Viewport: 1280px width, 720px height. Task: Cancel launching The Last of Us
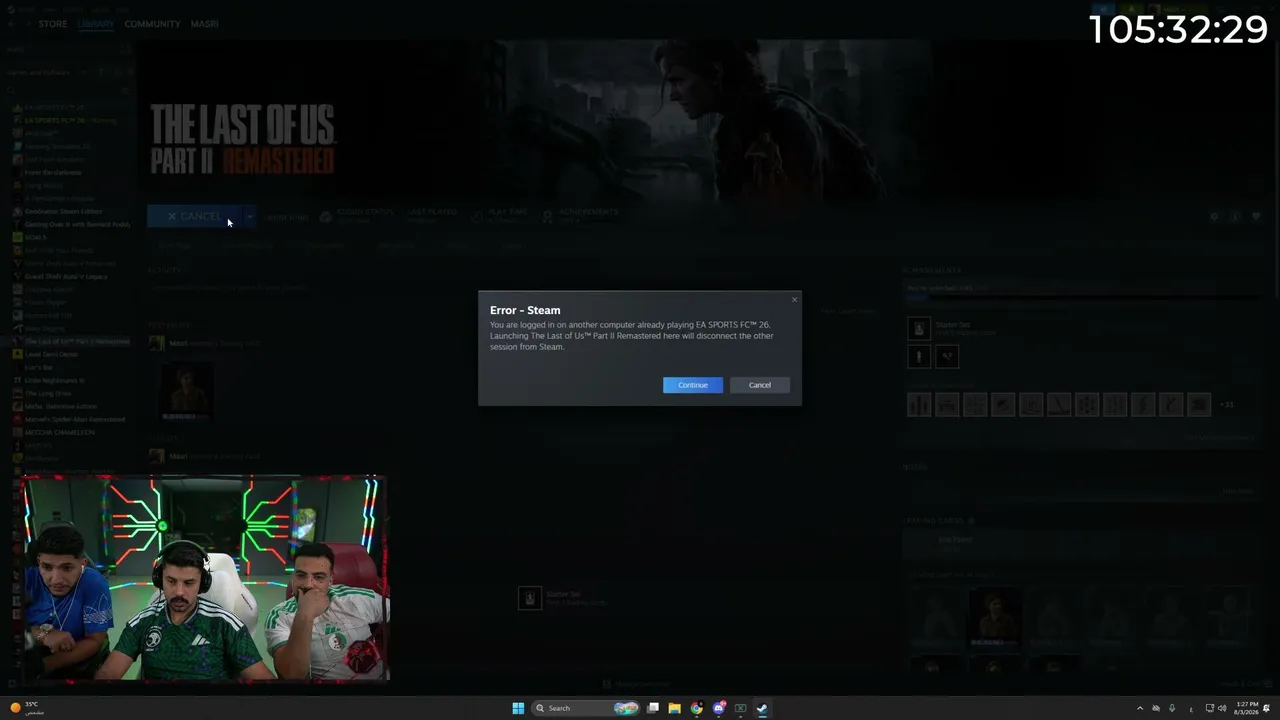pyautogui.click(x=195, y=216)
